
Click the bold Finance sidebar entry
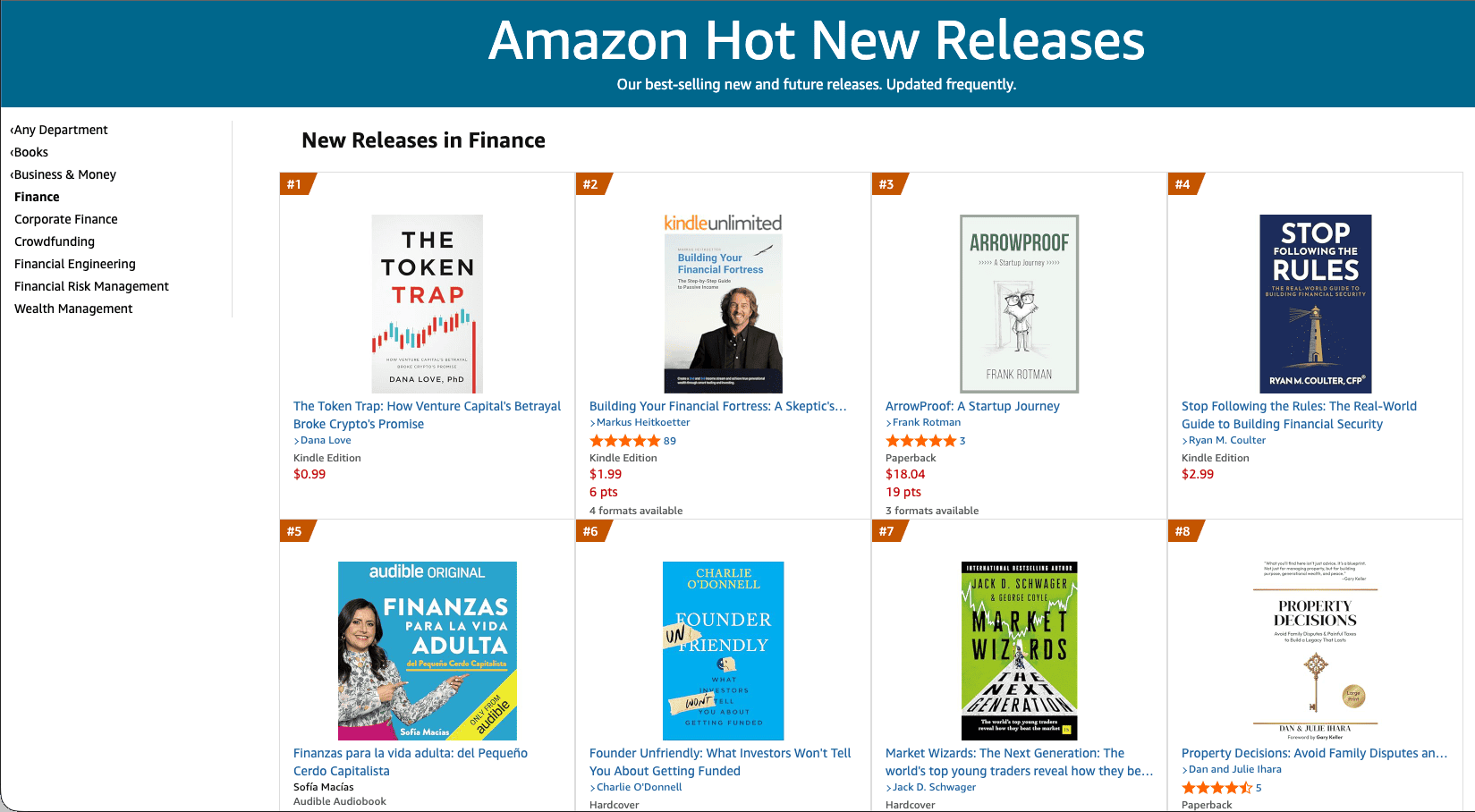click(x=37, y=196)
